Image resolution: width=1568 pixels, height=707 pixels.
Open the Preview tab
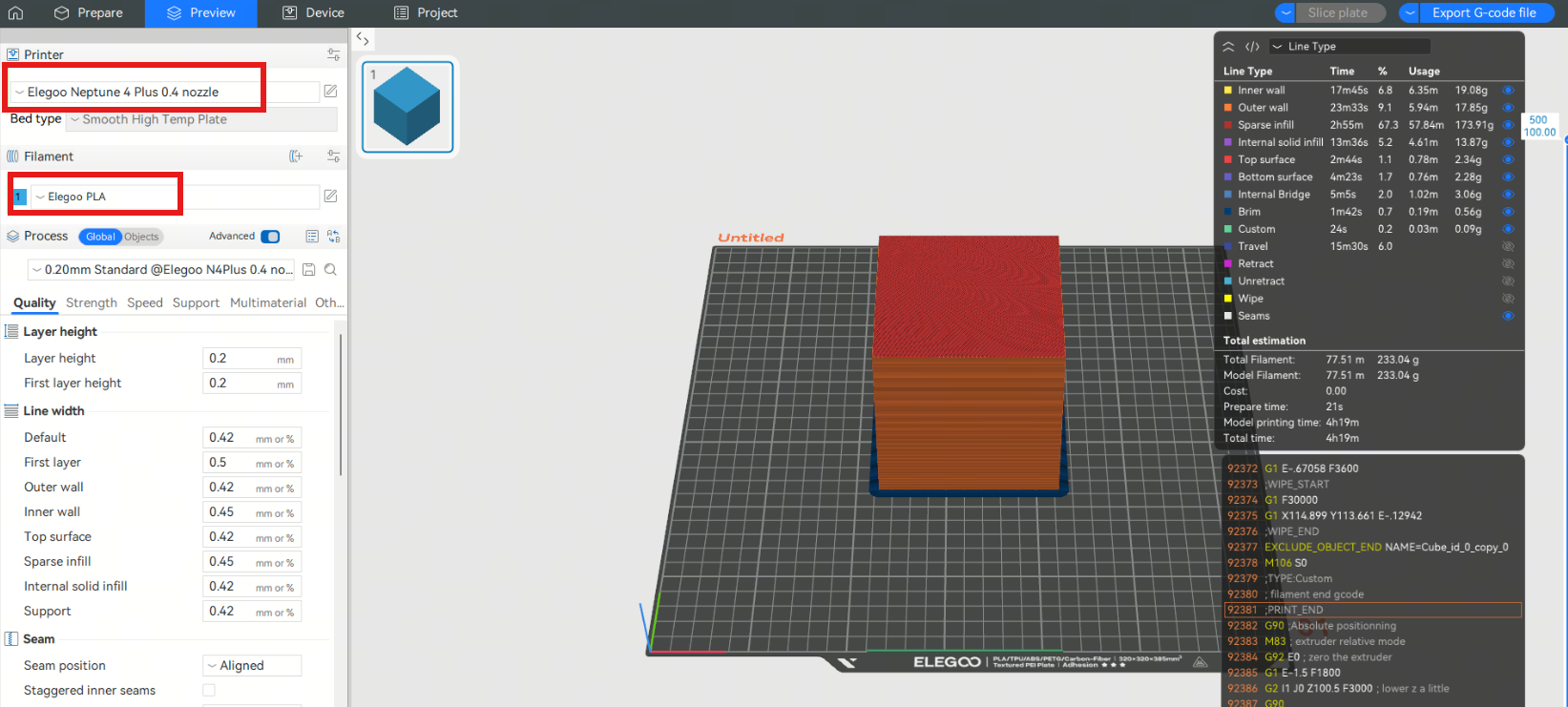coord(201,13)
